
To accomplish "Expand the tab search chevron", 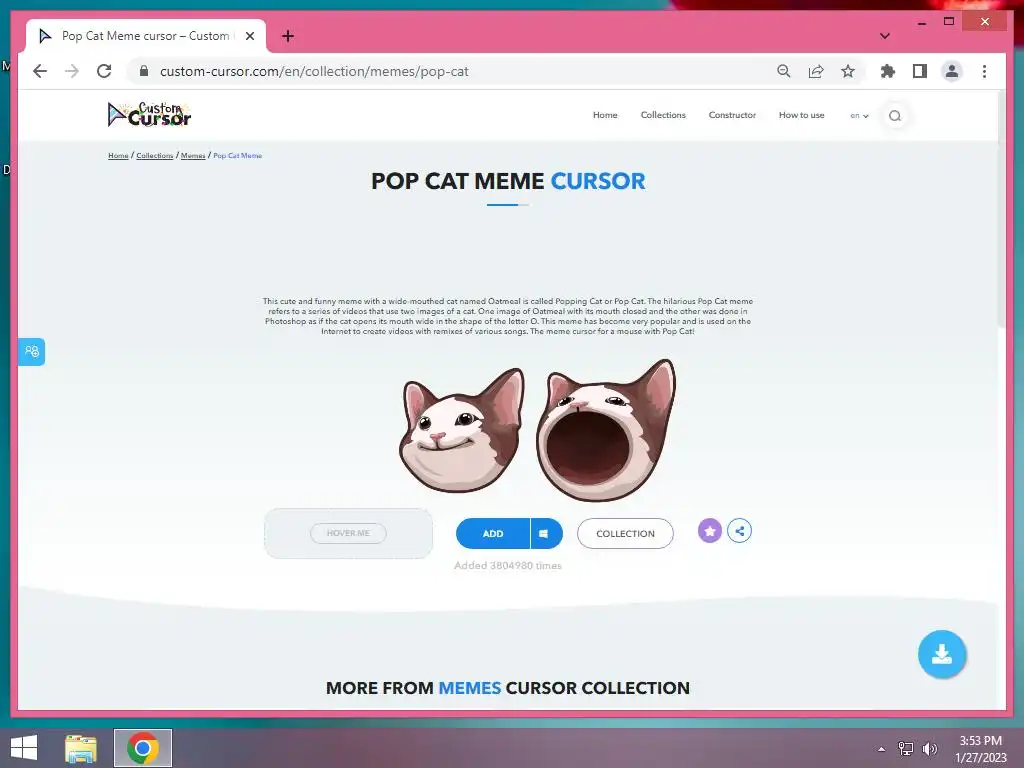I will point(884,36).
